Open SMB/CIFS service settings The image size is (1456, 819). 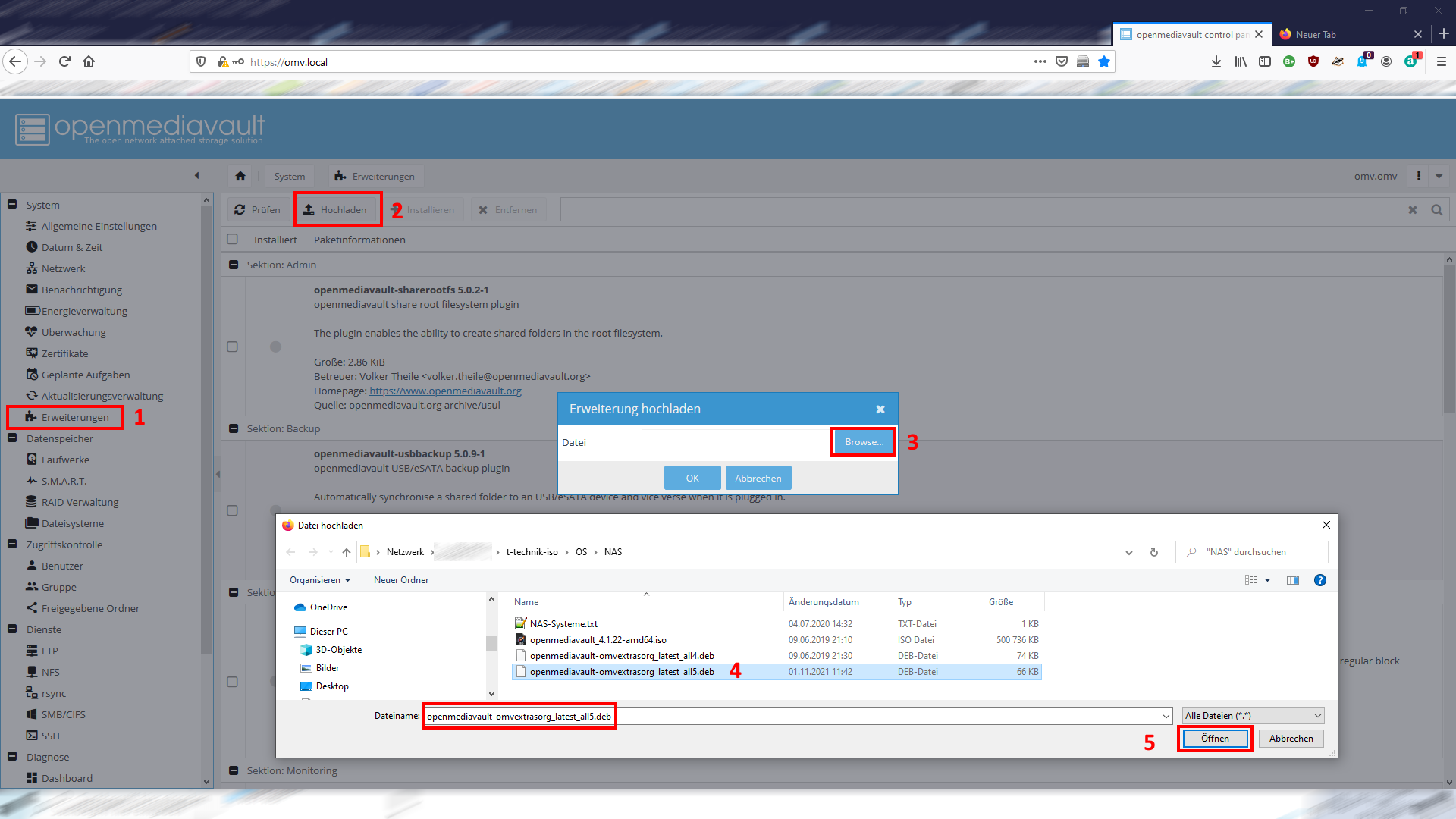tap(63, 714)
